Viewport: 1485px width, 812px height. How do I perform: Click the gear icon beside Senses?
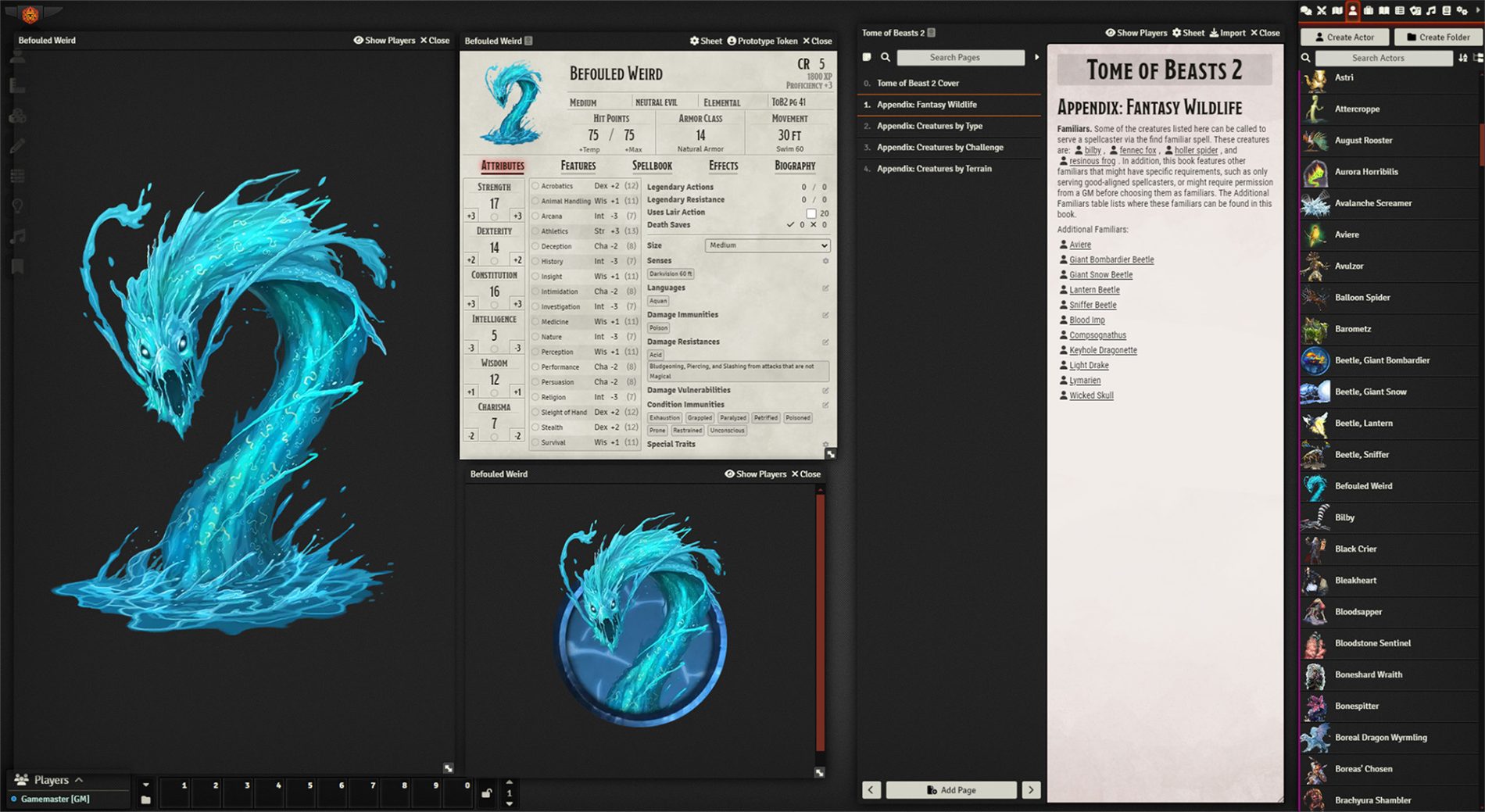tap(825, 261)
